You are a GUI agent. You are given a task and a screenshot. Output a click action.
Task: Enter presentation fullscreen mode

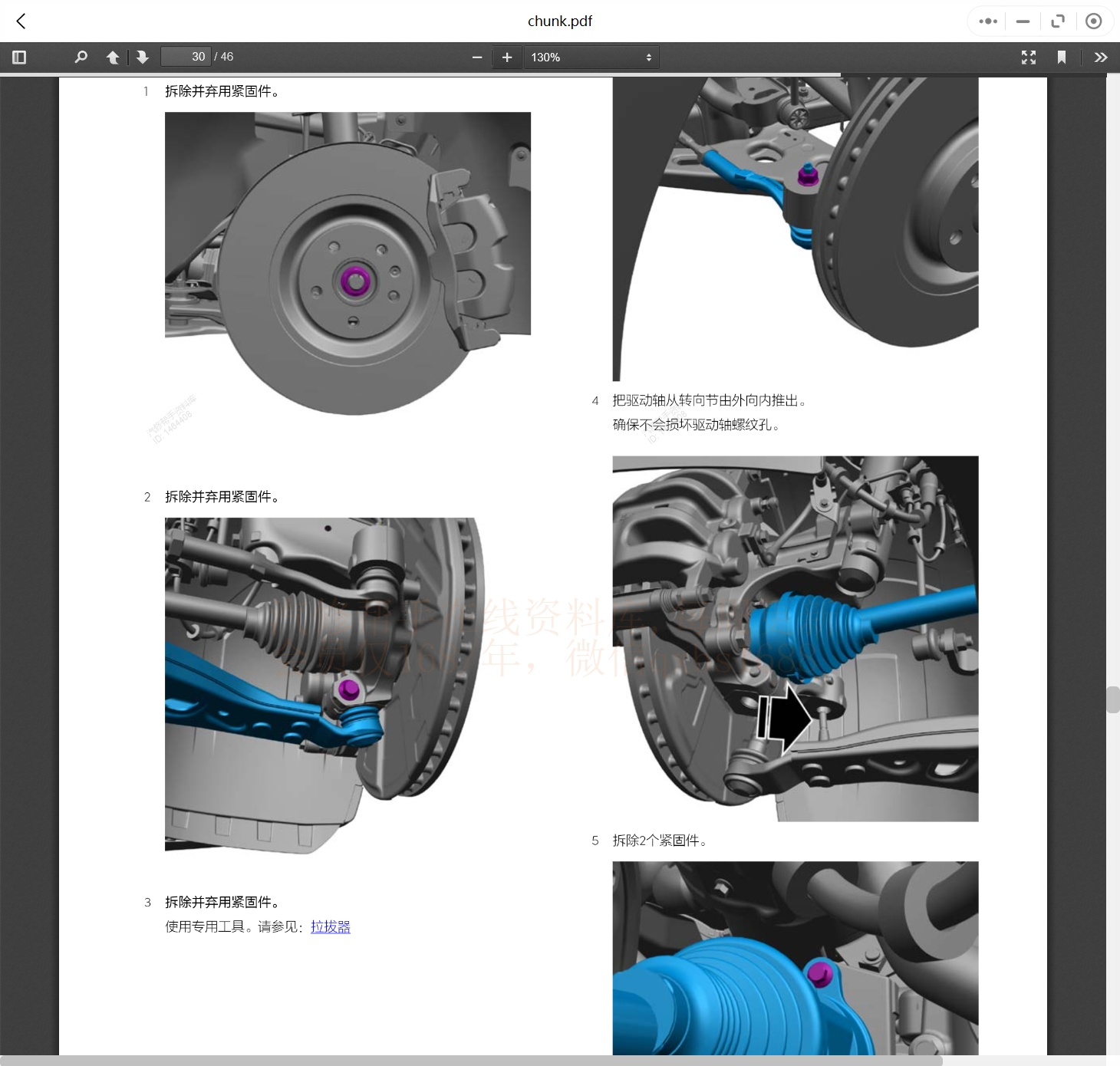pos(1029,58)
